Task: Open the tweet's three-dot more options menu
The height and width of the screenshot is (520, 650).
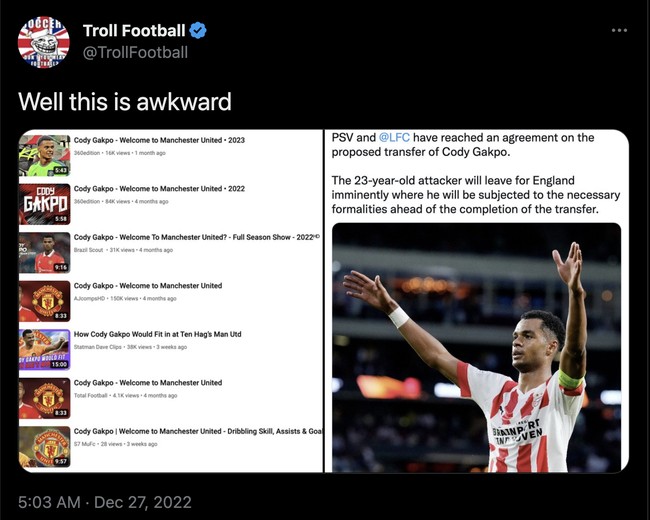Action: coord(620,30)
